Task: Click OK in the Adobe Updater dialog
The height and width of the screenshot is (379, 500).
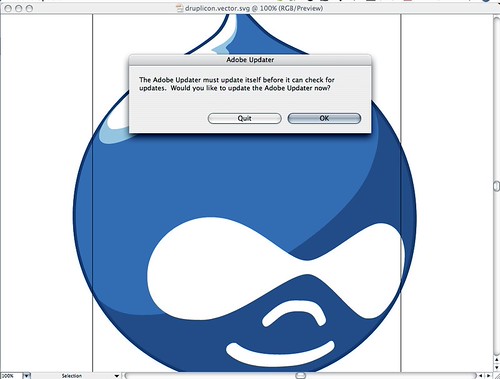Action: 324,118
